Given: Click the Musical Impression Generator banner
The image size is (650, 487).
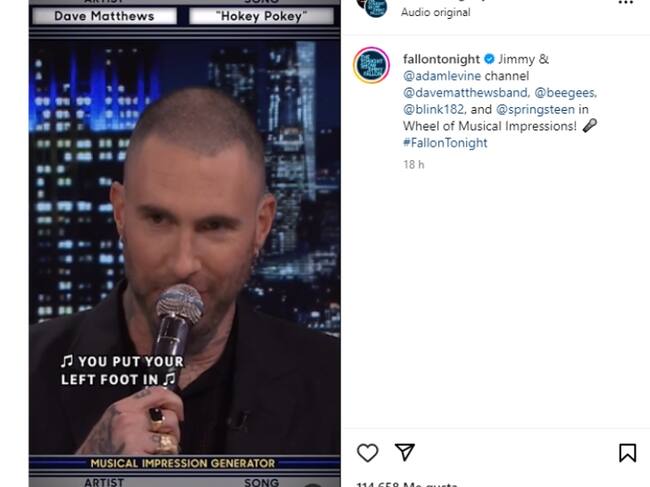Looking at the screenshot, I should click(183, 463).
